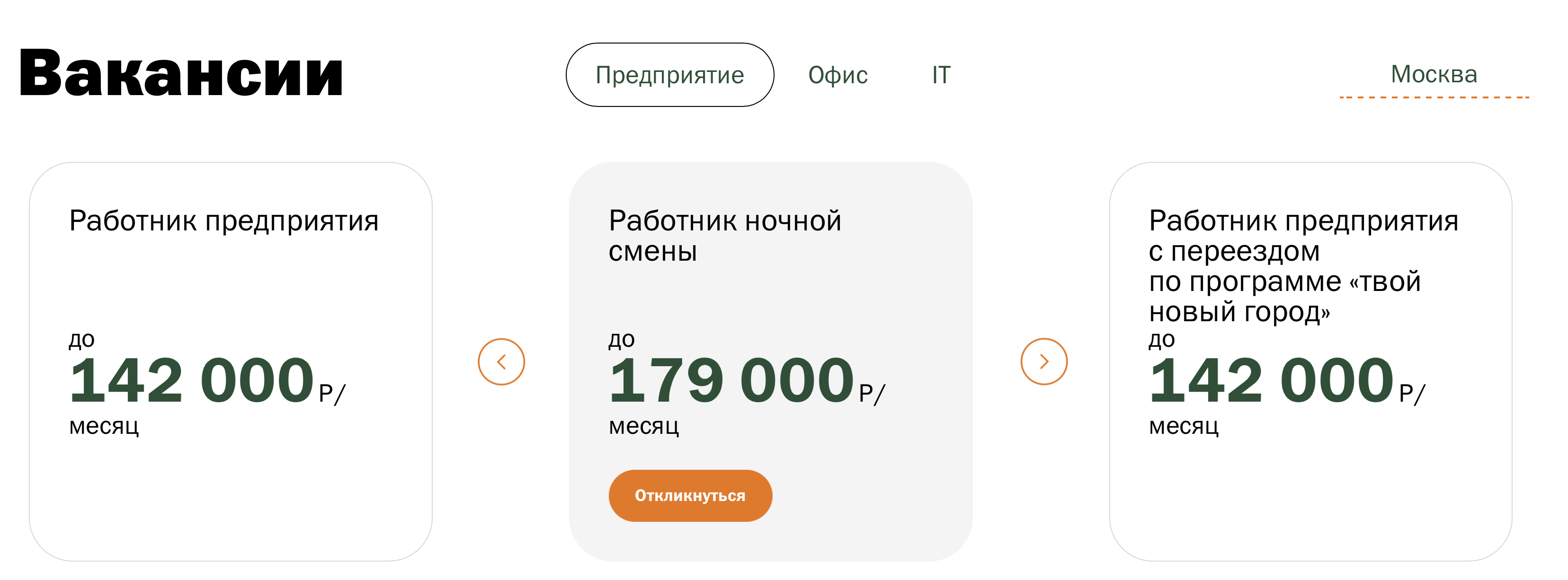Click empty area below first card's salary
This screenshot has height=580, width=1568.
(230, 499)
